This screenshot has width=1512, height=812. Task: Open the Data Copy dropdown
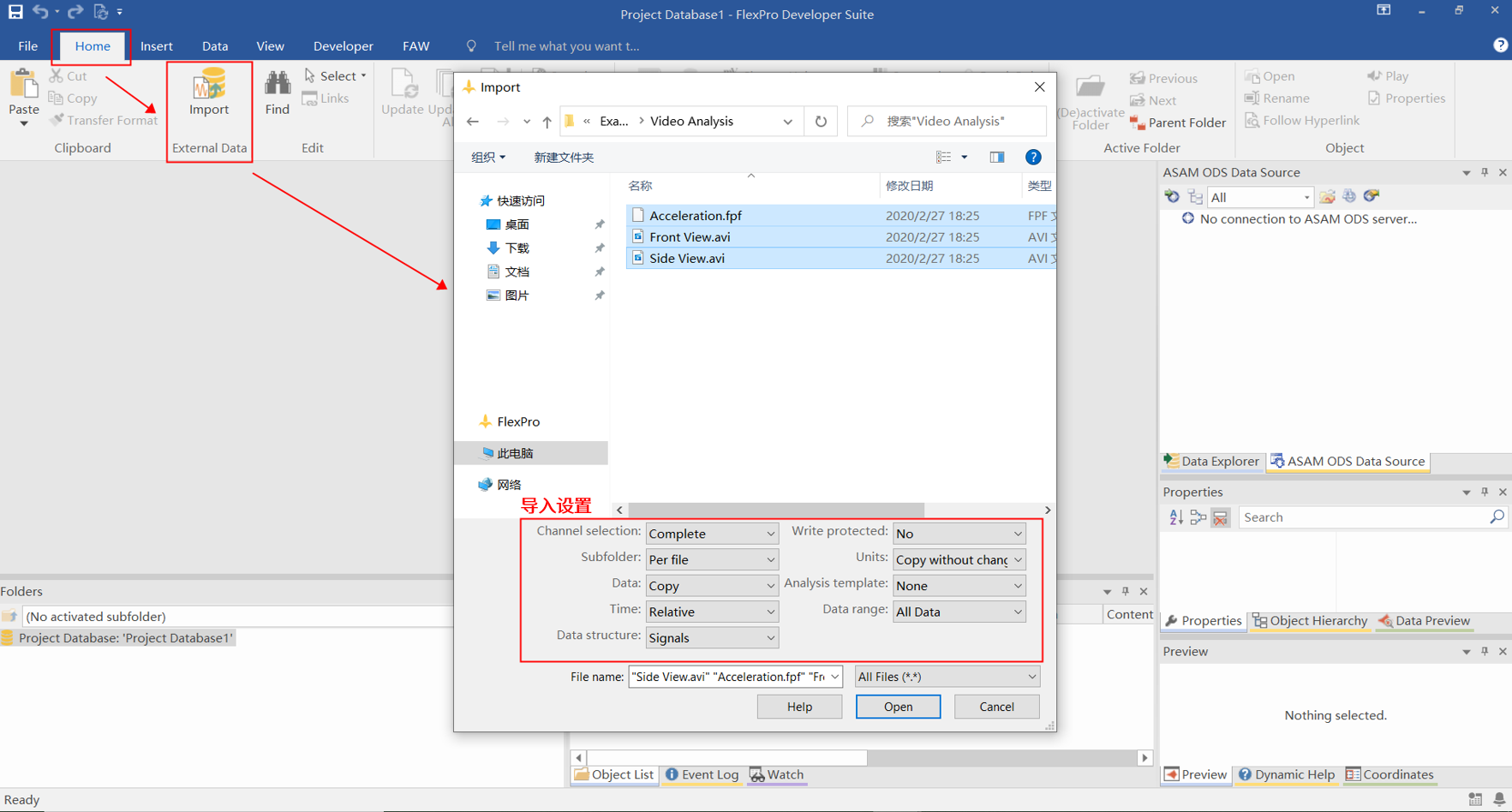tap(712, 586)
